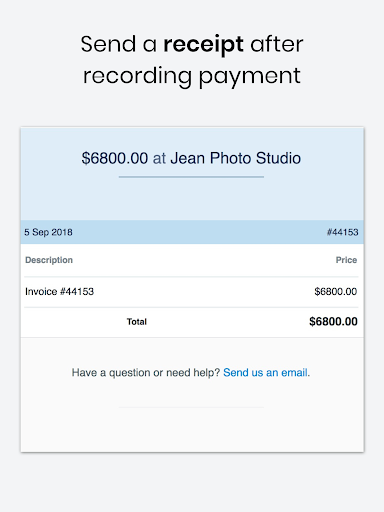The width and height of the screenshot is (384, 512).
Task: Select the Description column header
Action: pyautogui.click(x=49, y=260)
